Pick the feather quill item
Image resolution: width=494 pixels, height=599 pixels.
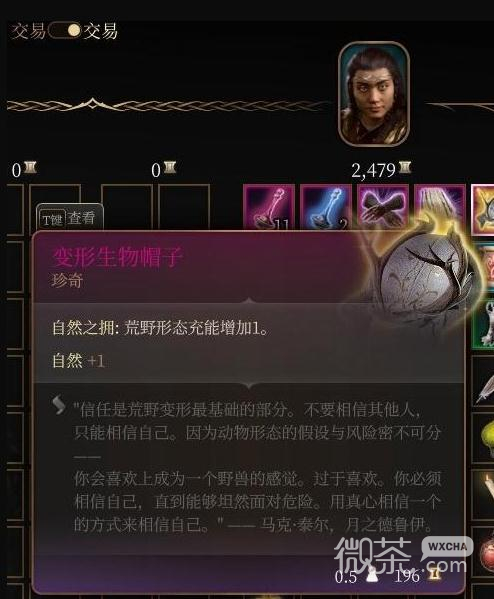click(484, 382)
